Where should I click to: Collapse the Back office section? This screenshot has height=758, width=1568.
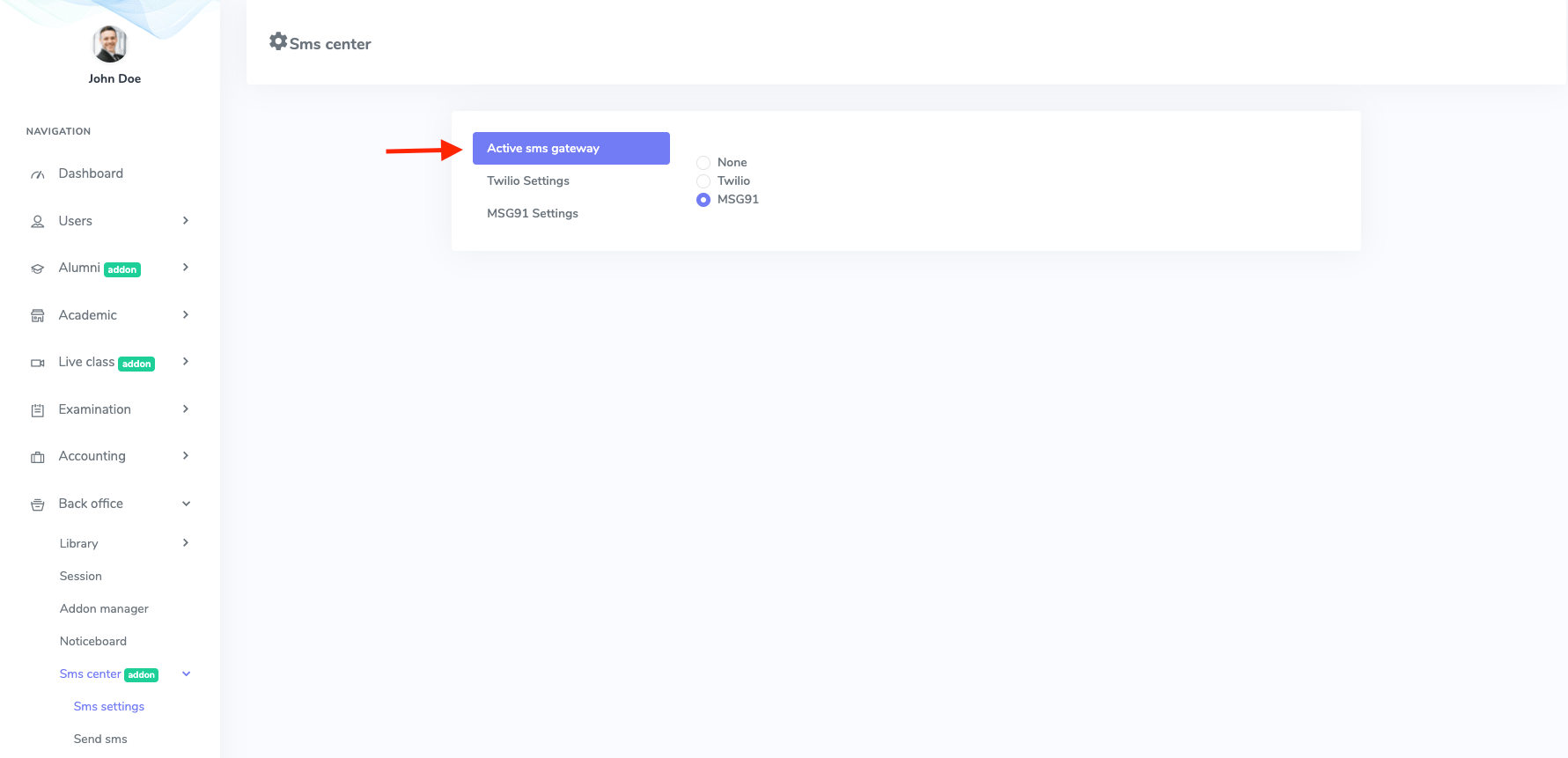(x=185, y=504)
